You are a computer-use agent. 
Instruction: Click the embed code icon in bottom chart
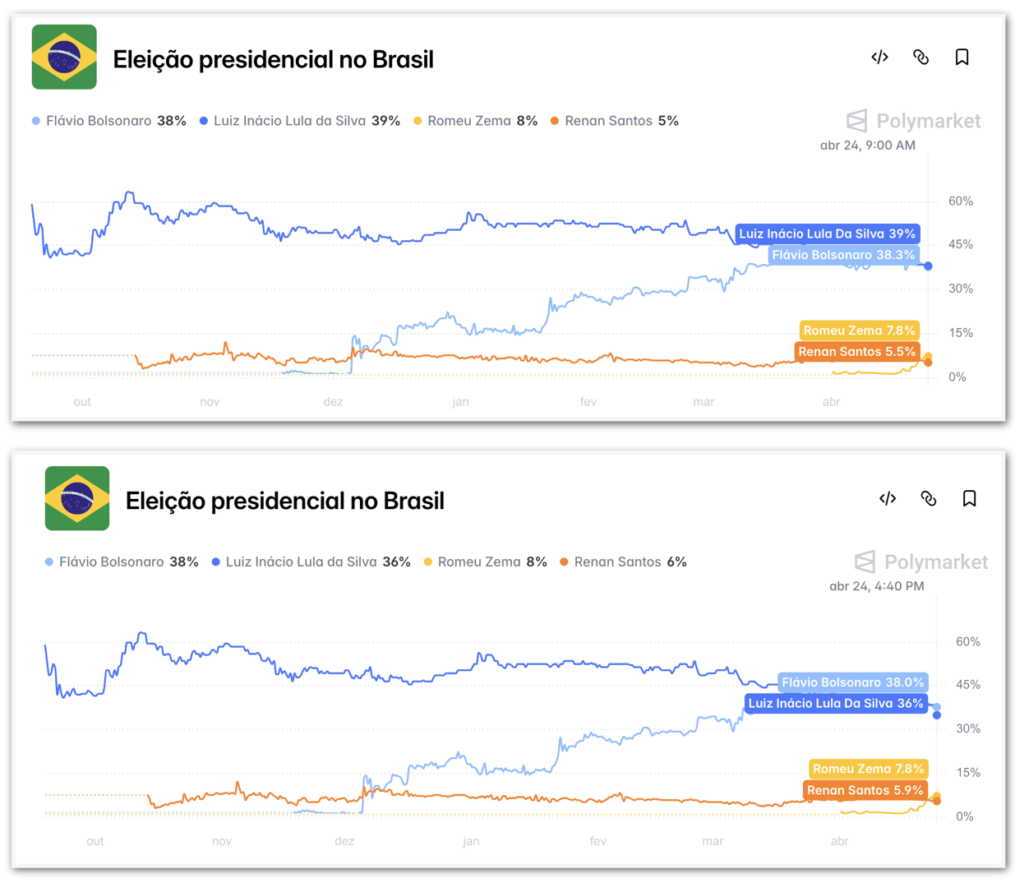887,498
